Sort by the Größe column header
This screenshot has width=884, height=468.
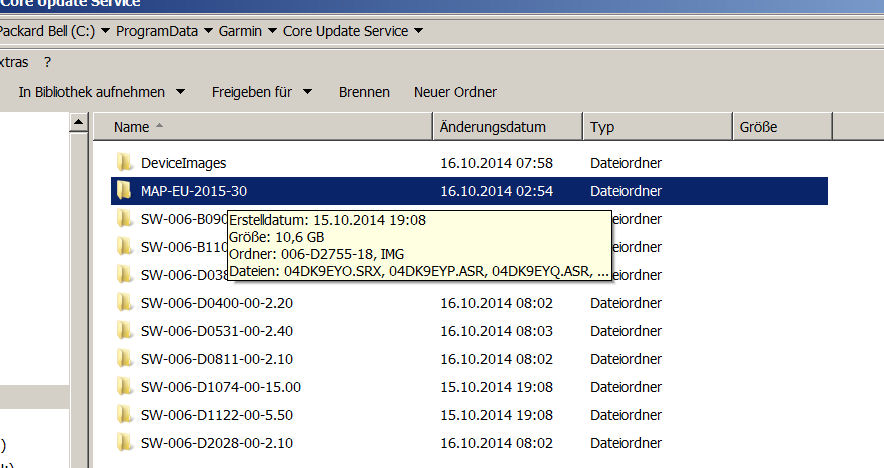click(x=783, y=127)
